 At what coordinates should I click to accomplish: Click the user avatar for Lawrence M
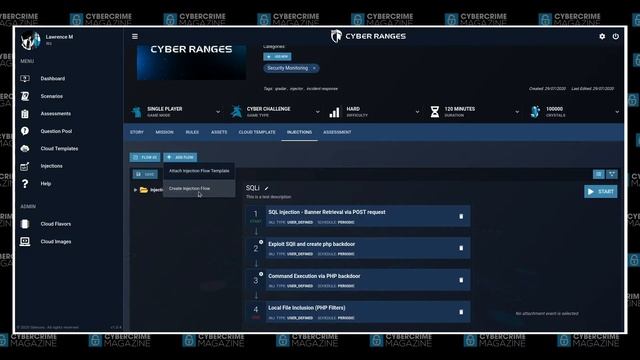(31, 40)
